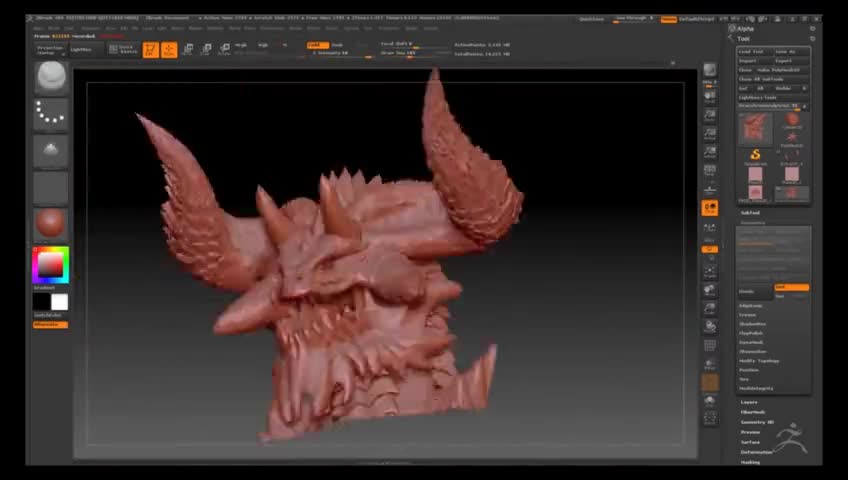Click the Import button in Tool palette
This screenshot has width=848, height=480.
point(755,61)
